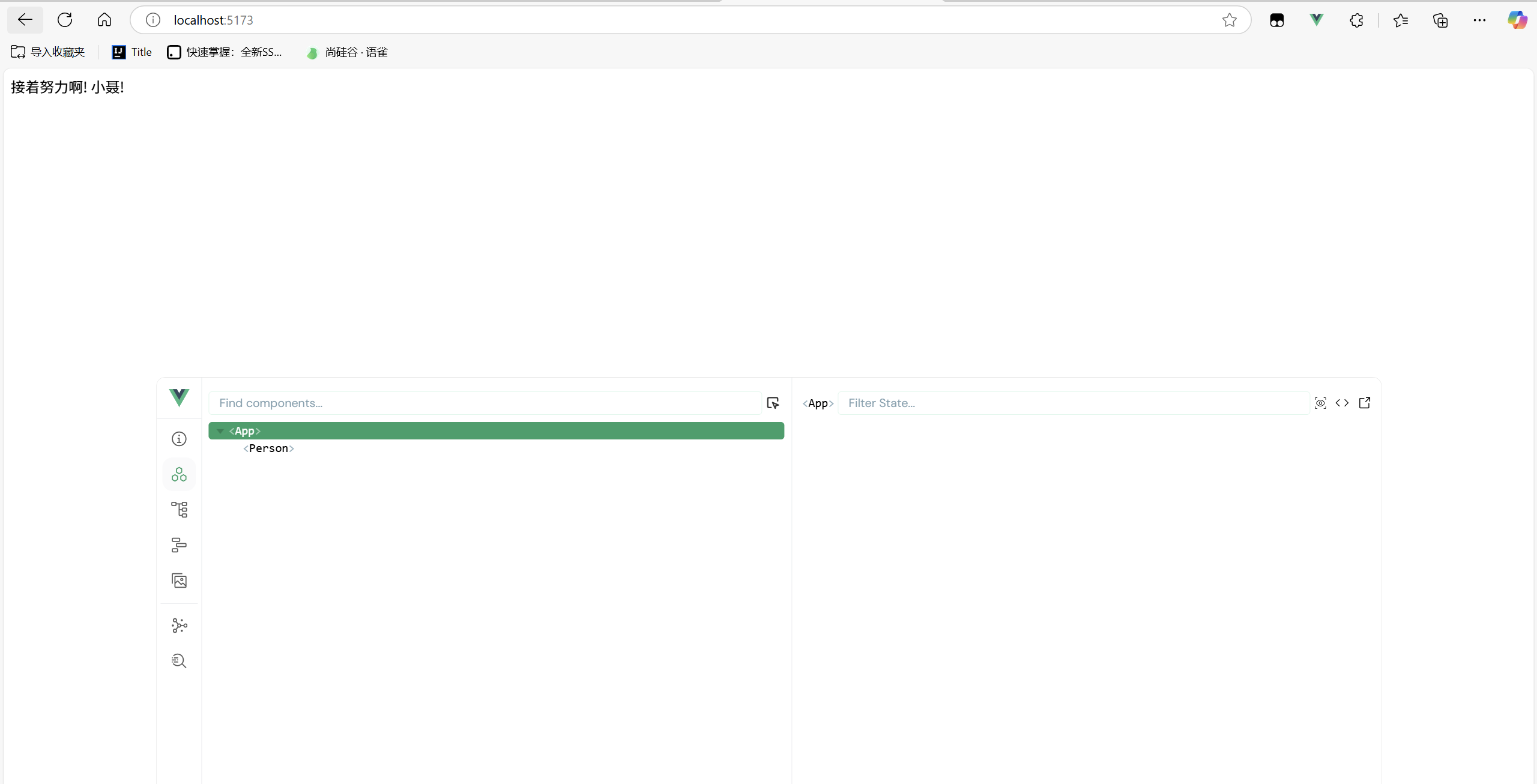Open the Title bookmark in the favorites bar

pos(132,52)
